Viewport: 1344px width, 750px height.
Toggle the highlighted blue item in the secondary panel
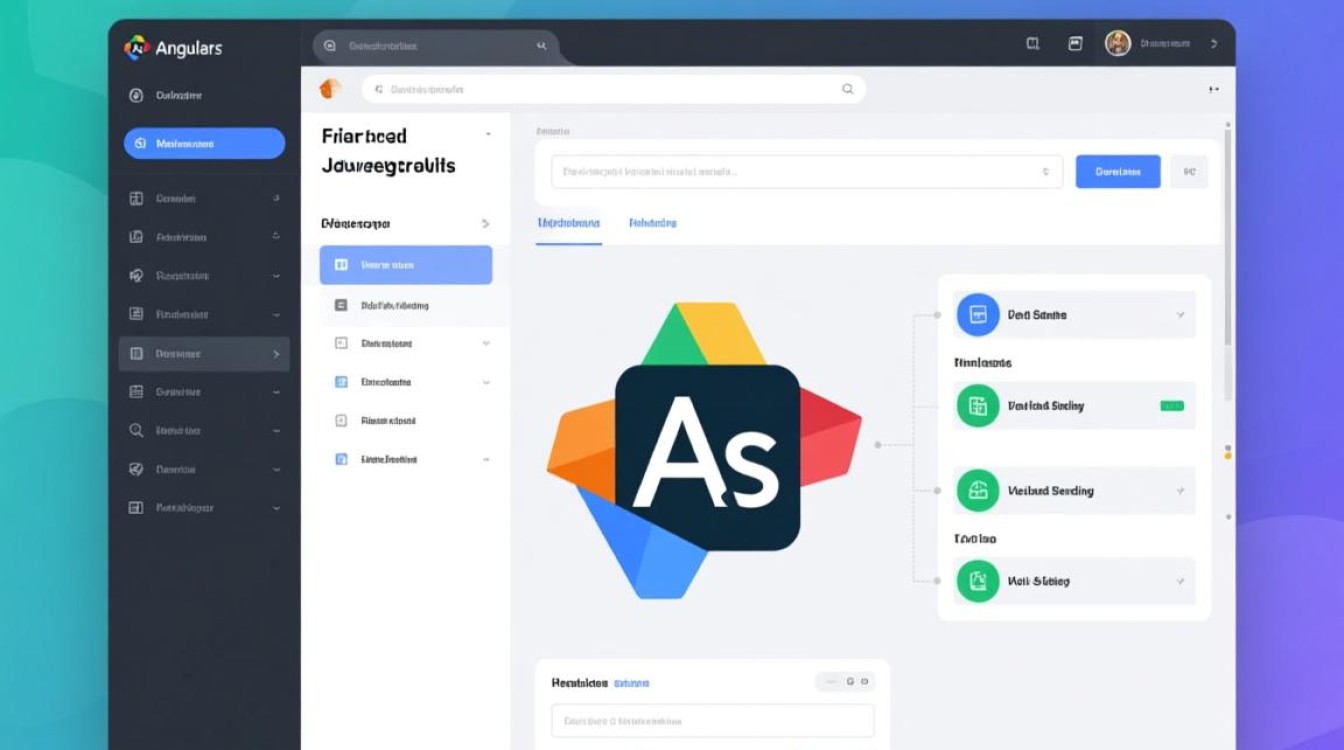pyautogui.click(x=405, y=264)
